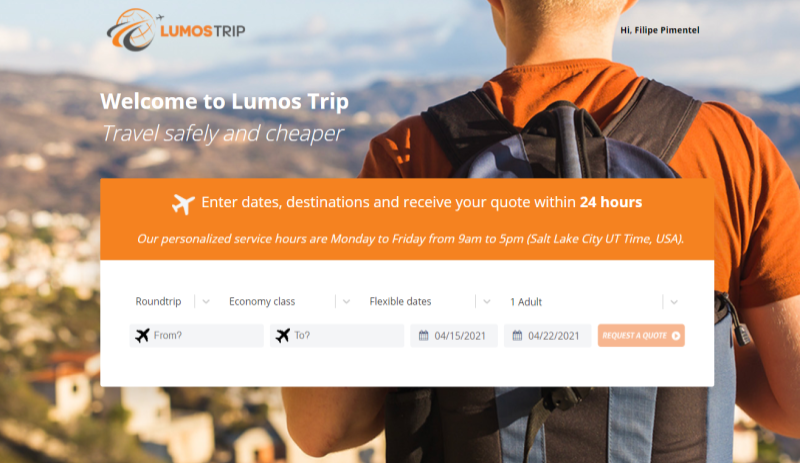
Task: Click the airplane icon in To field
Action: point(283,335)
